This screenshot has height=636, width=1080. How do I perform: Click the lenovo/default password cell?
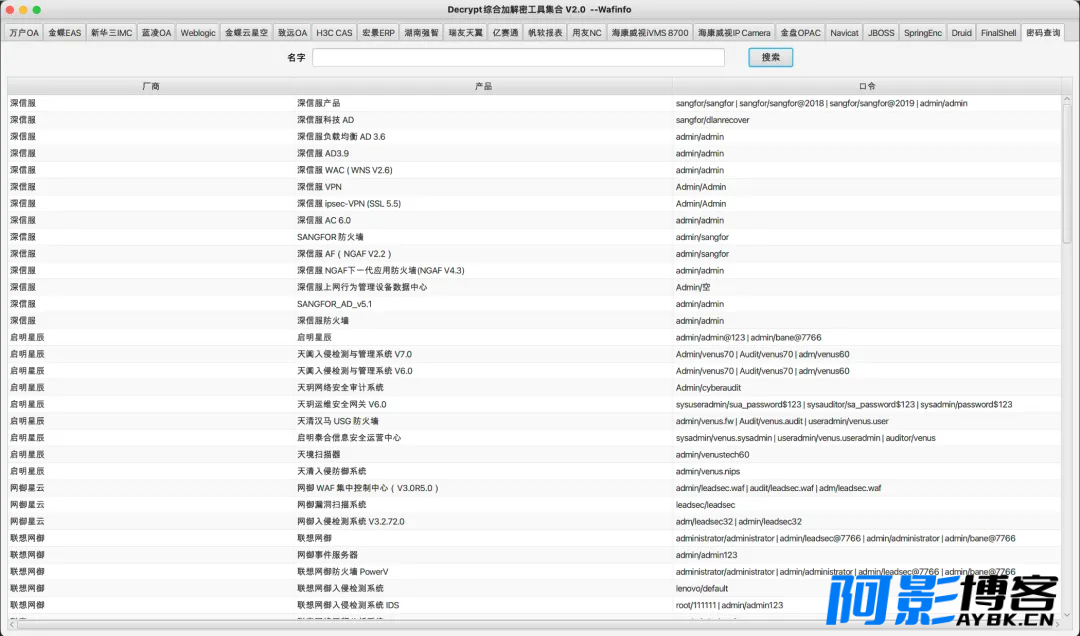point(867,588)
